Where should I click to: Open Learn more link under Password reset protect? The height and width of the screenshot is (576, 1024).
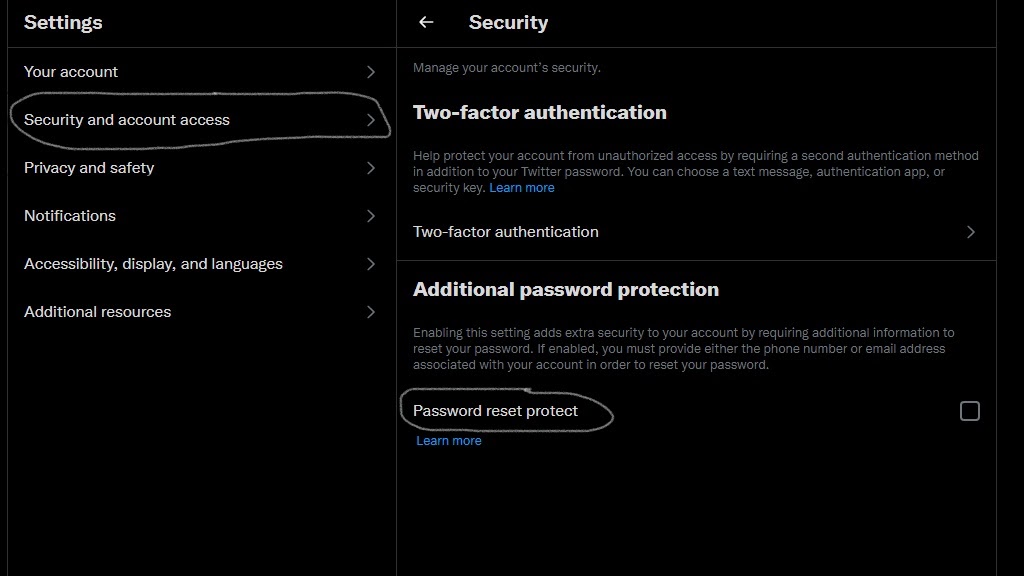(x=449, y=441)
